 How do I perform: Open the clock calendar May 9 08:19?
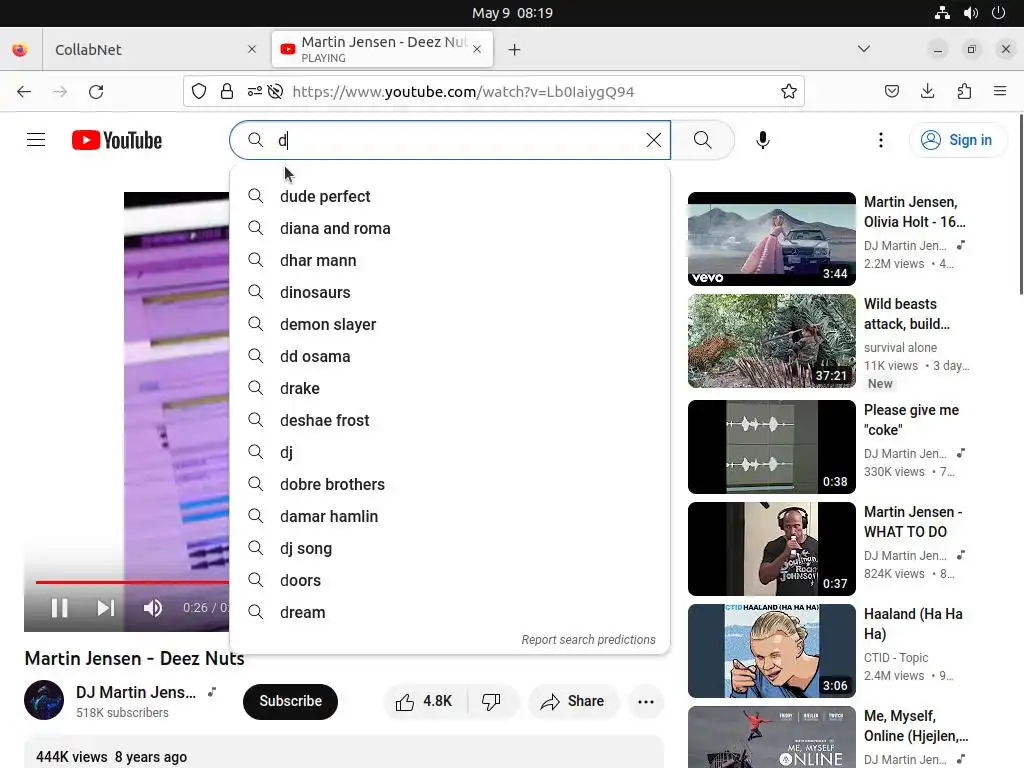(x=512, y=13)
